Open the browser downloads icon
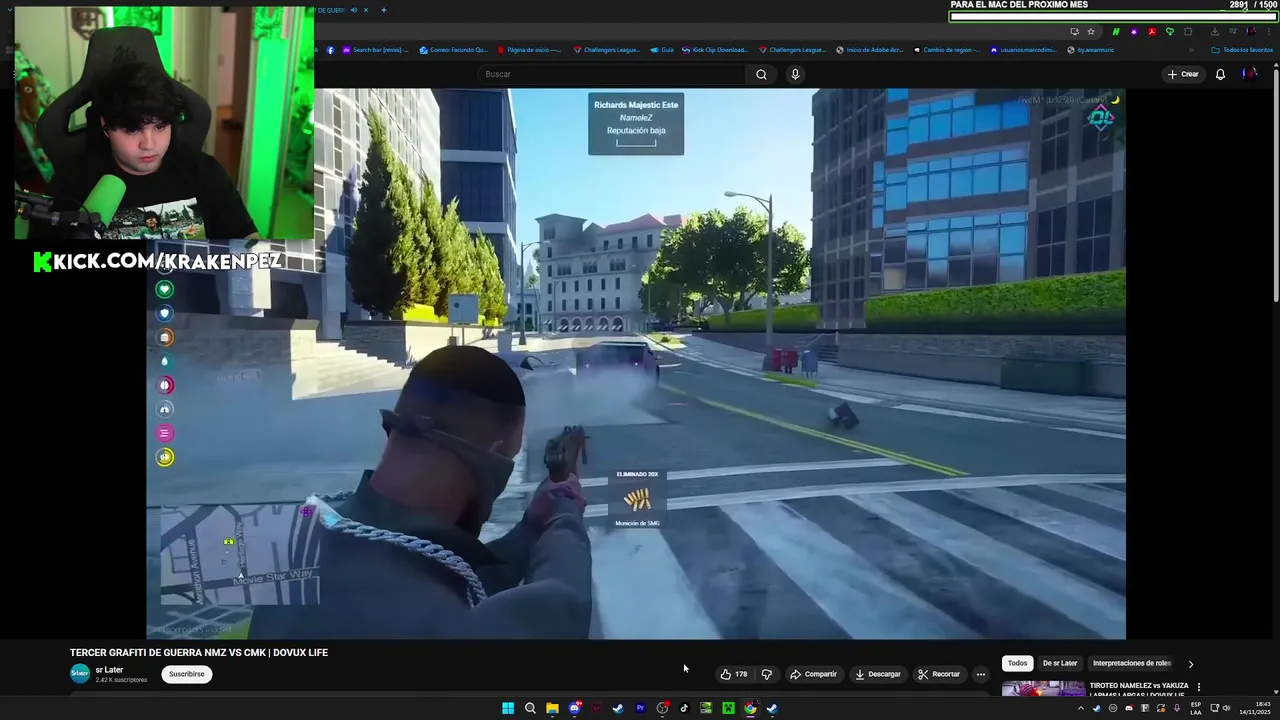 tap(1214, 32)
